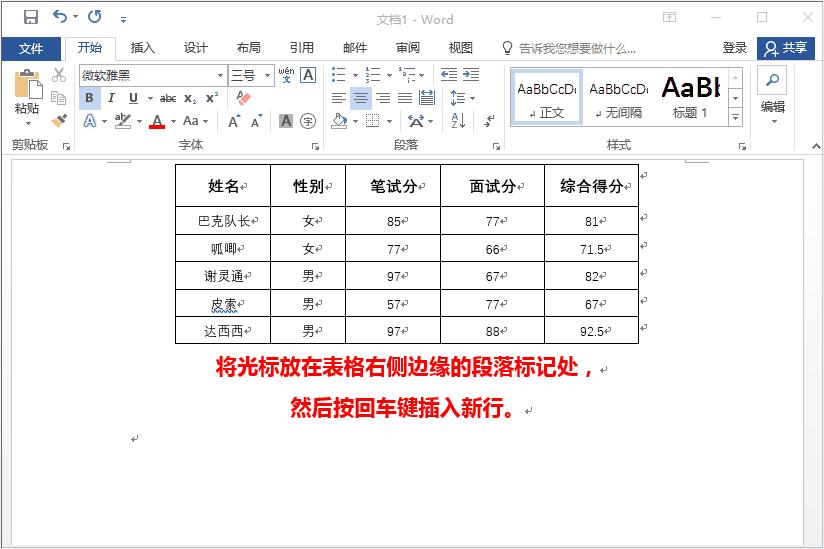Click the bullets list icon

[x=339, y=75]
